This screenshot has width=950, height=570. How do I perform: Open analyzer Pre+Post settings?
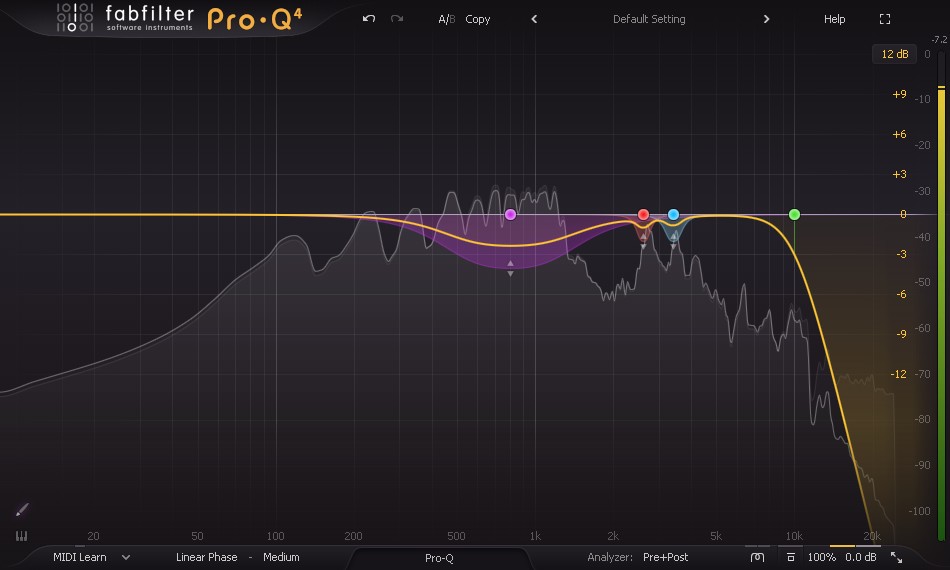[665, 557]
